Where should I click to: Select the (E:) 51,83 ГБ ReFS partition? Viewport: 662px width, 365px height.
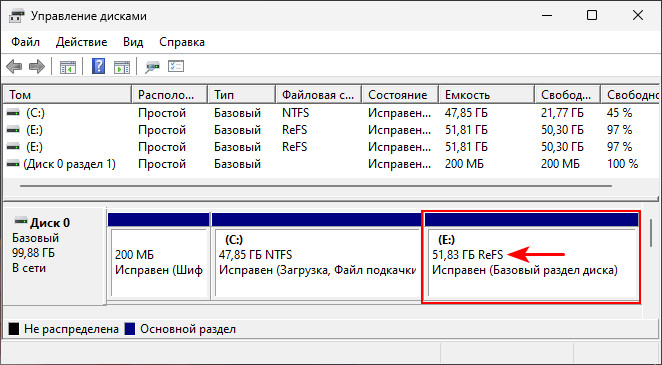pos(531,257)
